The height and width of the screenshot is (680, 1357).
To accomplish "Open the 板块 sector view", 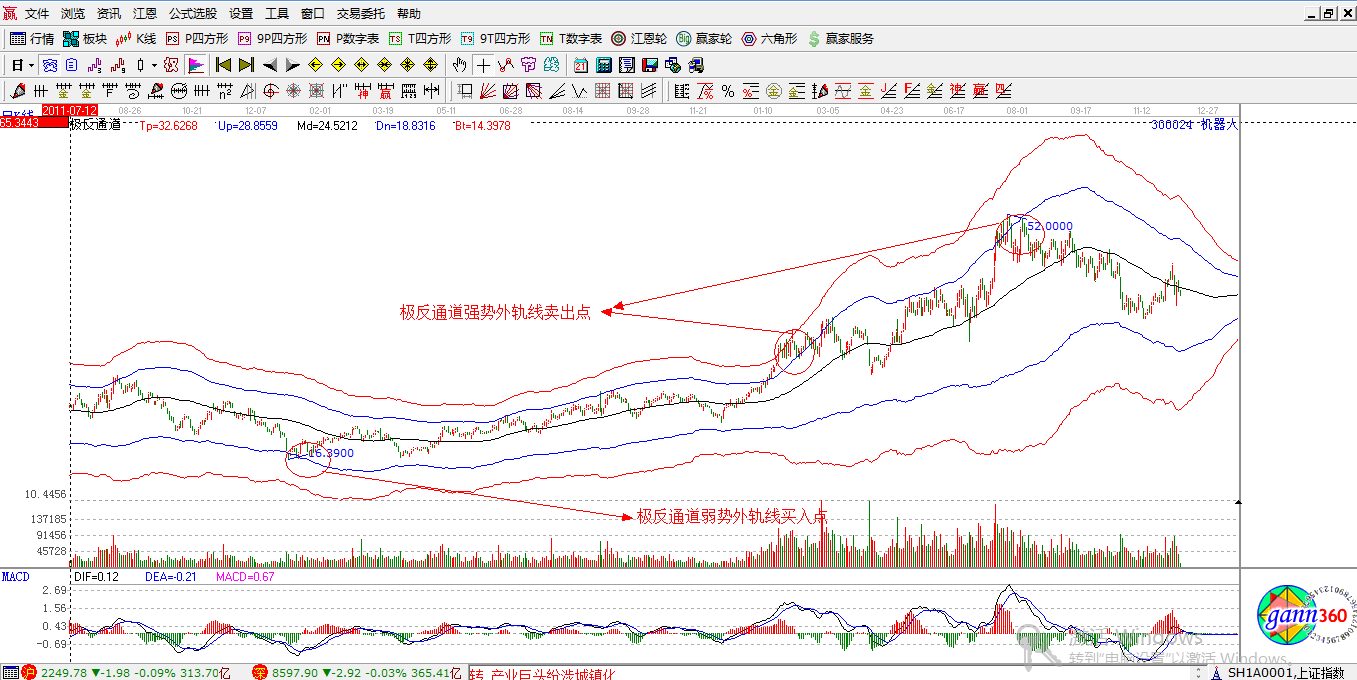I will [x=84, y=39].
